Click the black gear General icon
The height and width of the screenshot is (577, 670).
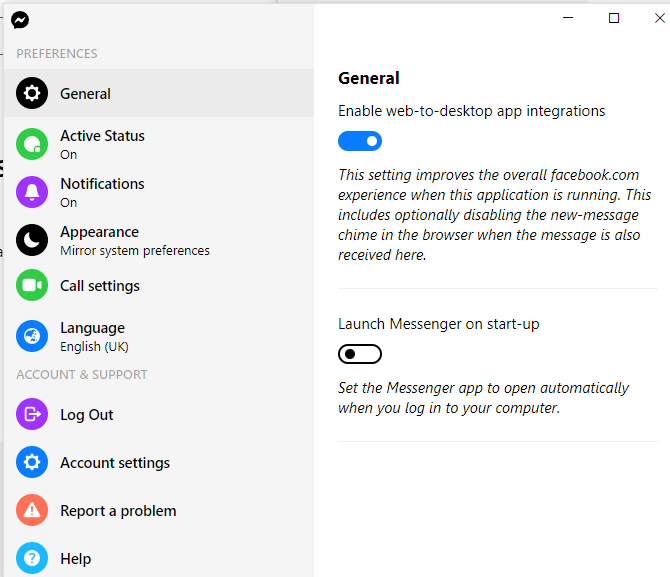[32, 93]
